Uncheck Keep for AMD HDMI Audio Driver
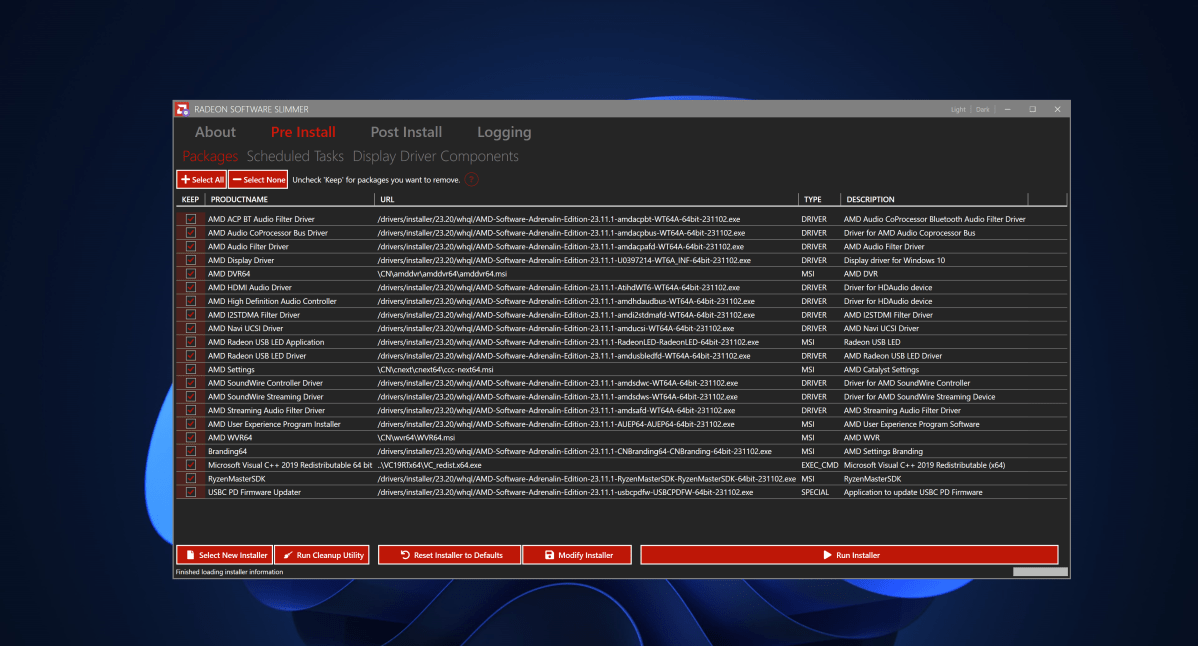The image size is (1198, 646). click(191, 287)
